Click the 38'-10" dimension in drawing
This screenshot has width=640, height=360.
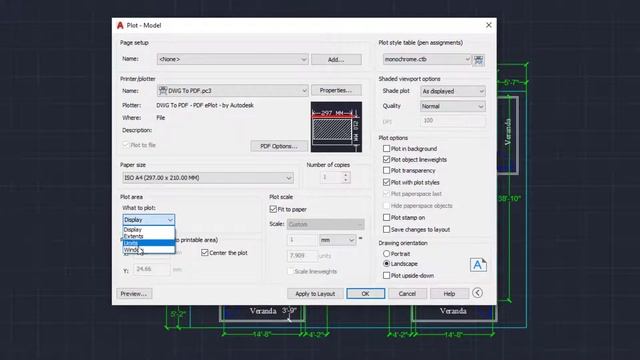click(509, 199)
